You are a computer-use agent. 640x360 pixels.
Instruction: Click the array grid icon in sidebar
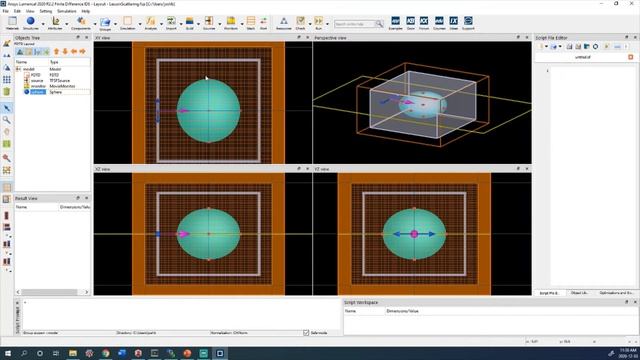[x=7, y=79]
